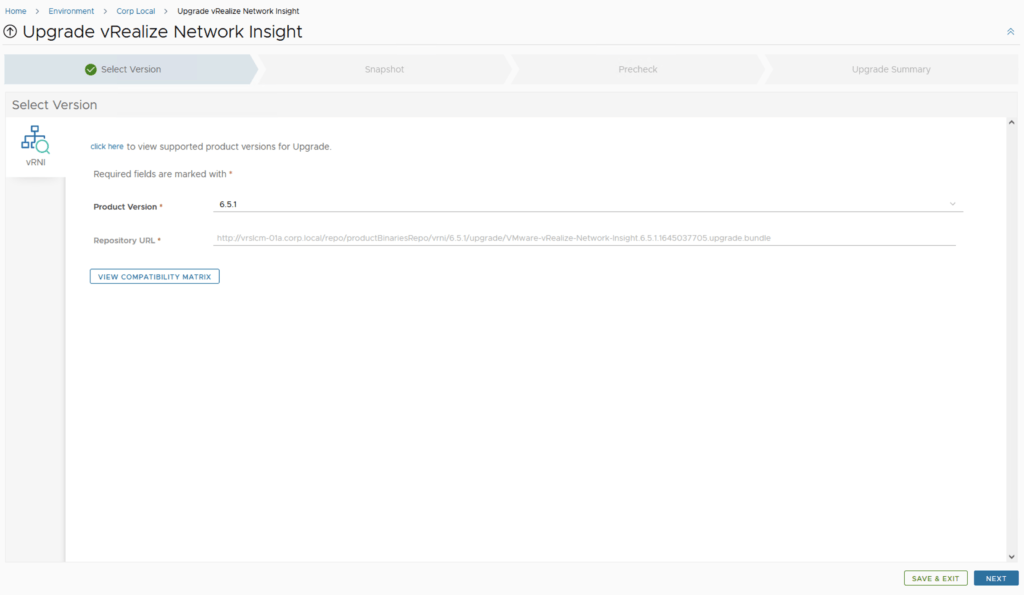The image size is (1024, 595).
Task: Click the green checkmark on Select Version step
Action: coord(91,70)
